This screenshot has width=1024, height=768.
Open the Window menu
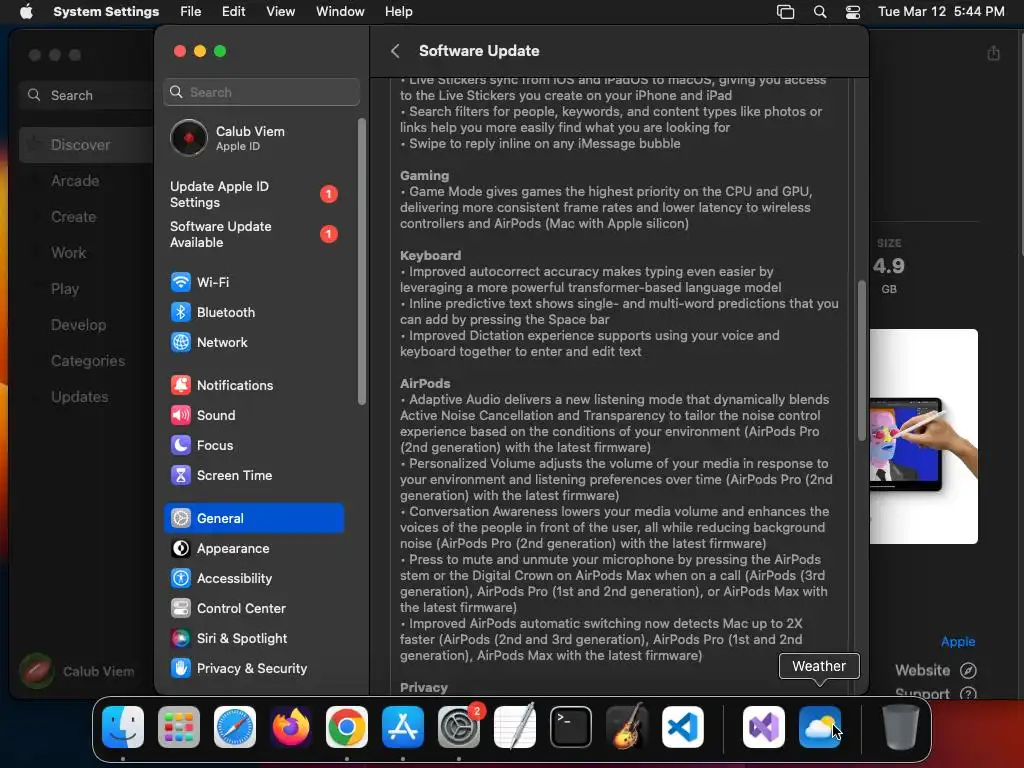point(340,12)
